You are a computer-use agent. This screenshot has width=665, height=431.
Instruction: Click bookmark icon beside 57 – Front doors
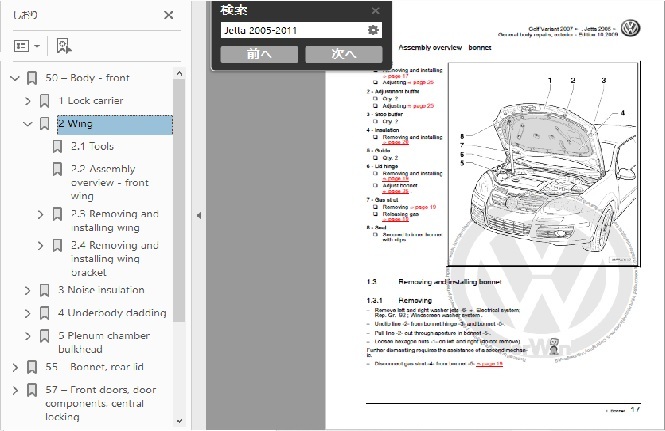[x=32, y=390]
